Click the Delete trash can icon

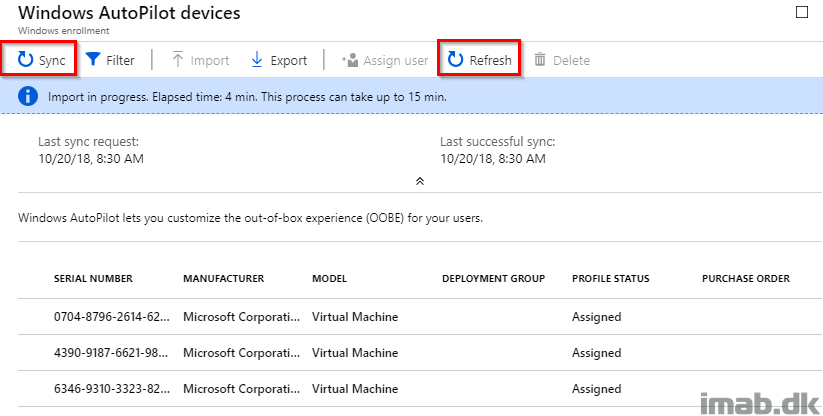point(540,60)
